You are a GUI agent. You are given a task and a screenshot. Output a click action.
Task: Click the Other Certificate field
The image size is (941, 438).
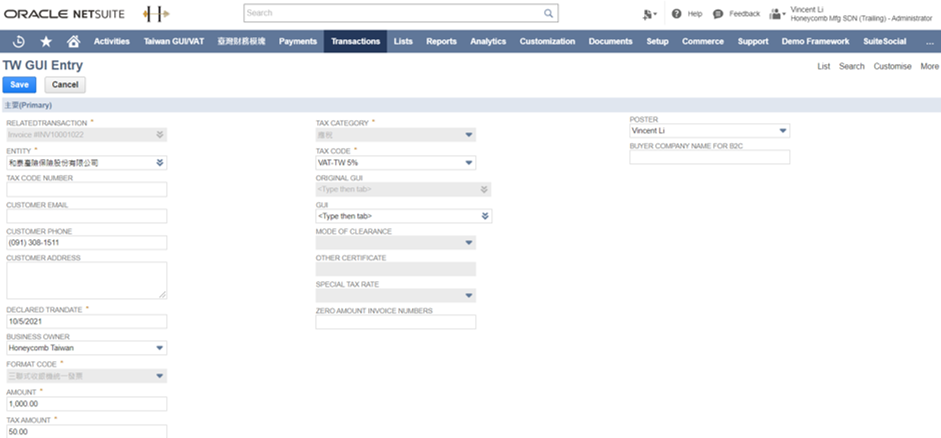tap(395, 269)
